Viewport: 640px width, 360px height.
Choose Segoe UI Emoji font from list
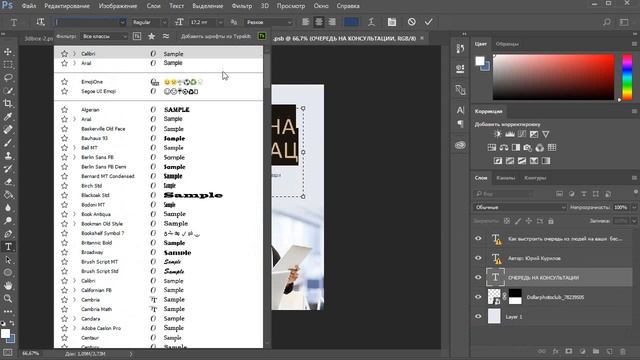pos(158,91)
